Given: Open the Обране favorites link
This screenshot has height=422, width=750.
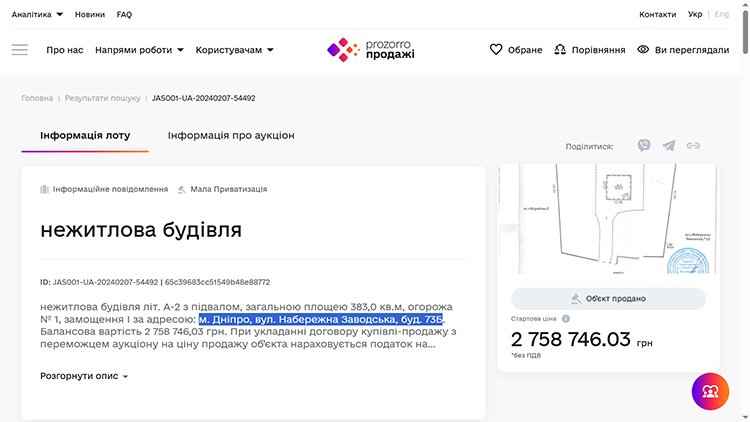Looking at the screenshot, I should (x=525, y=50).
